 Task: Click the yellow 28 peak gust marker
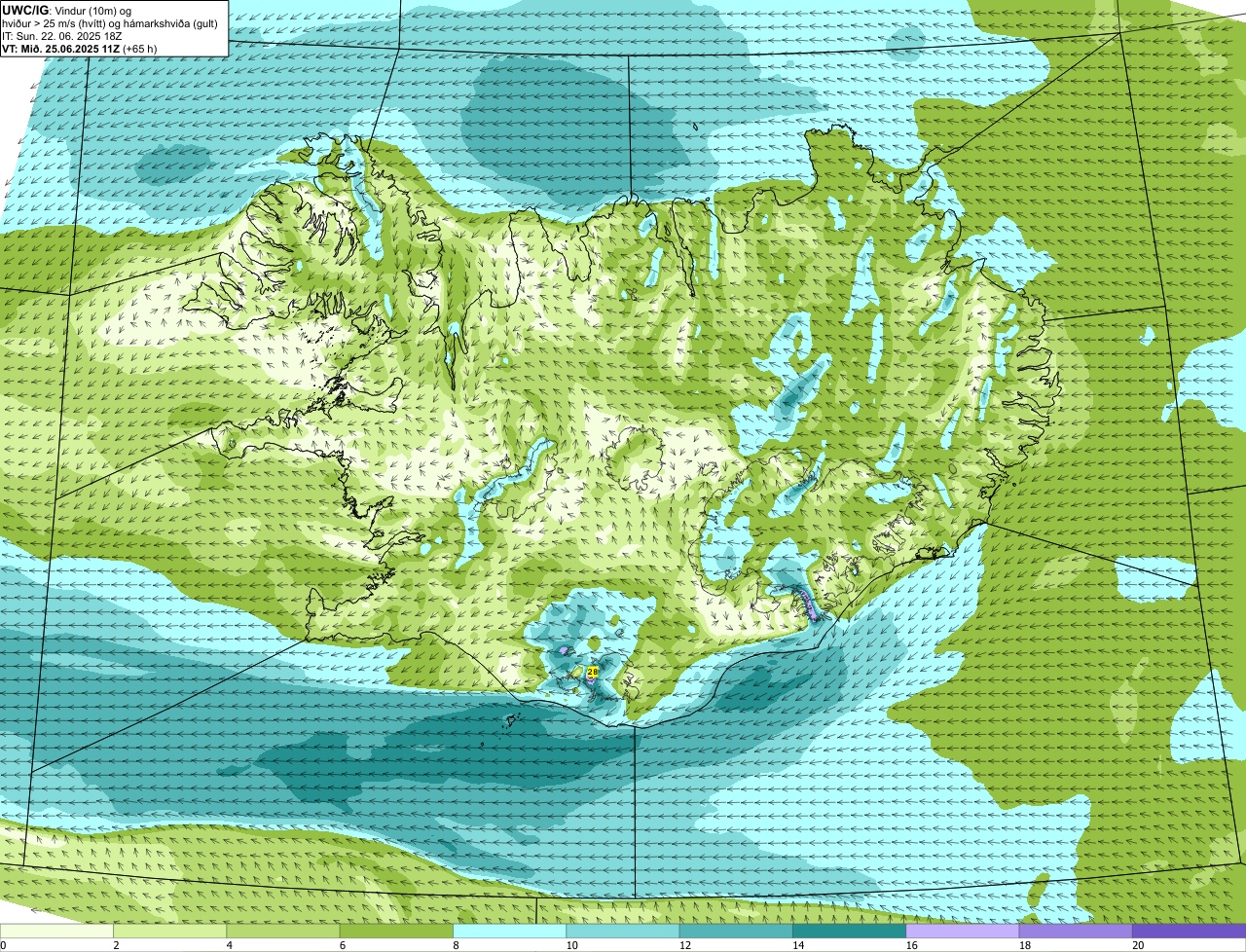coord(593,672)
